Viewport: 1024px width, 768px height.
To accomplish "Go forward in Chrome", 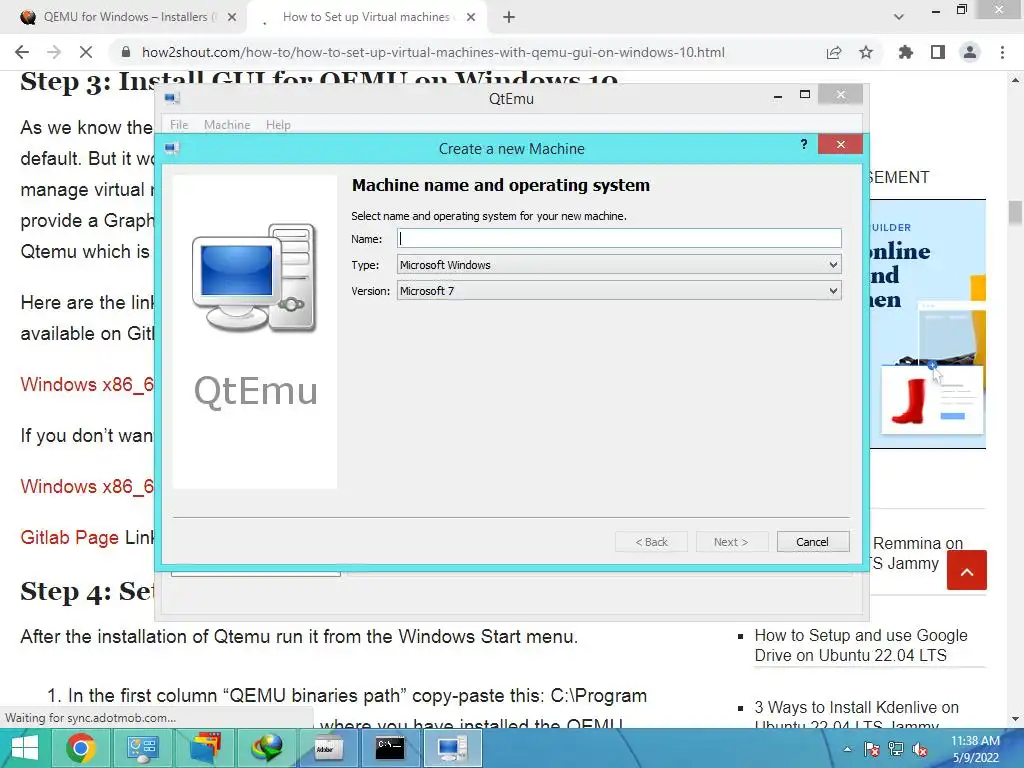I will (x=54, y=52).
